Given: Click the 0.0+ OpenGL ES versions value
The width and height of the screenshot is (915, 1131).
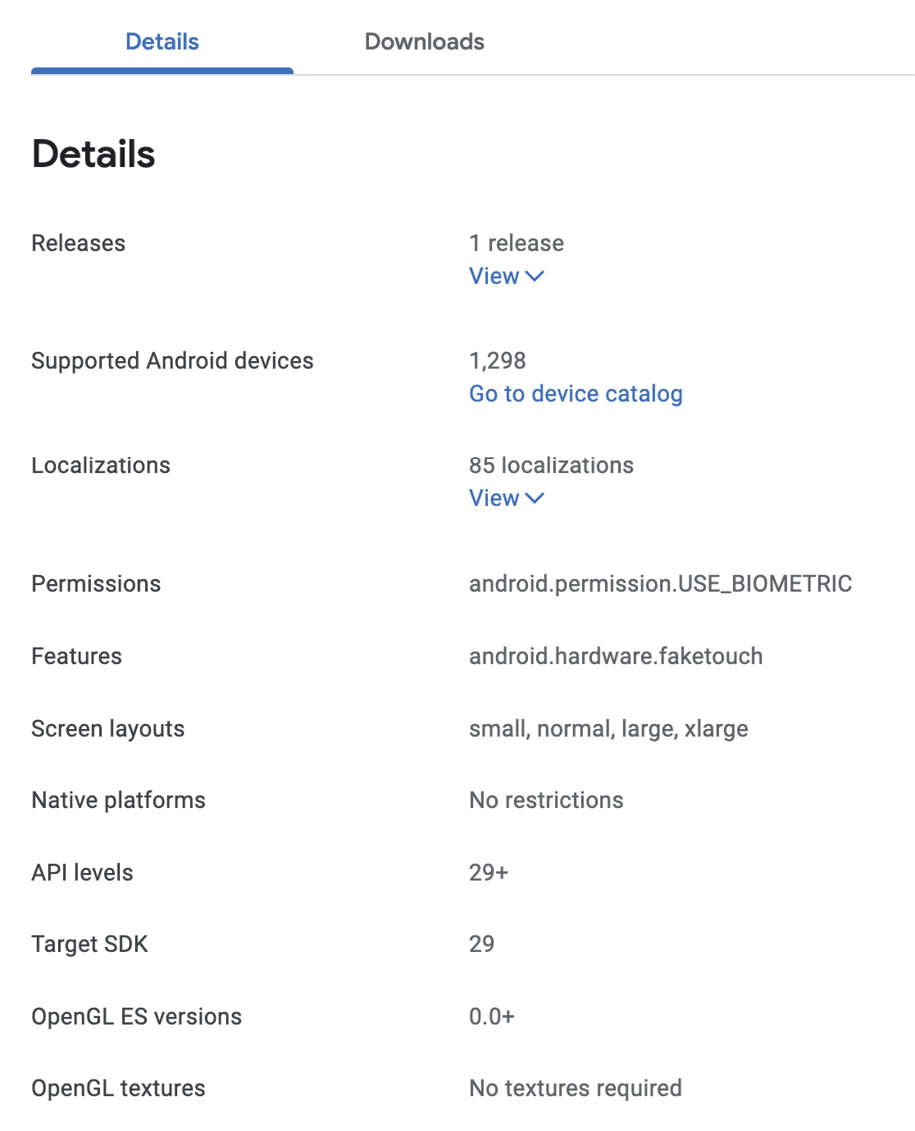Looking at the screenshot, I should [492, 1016].
